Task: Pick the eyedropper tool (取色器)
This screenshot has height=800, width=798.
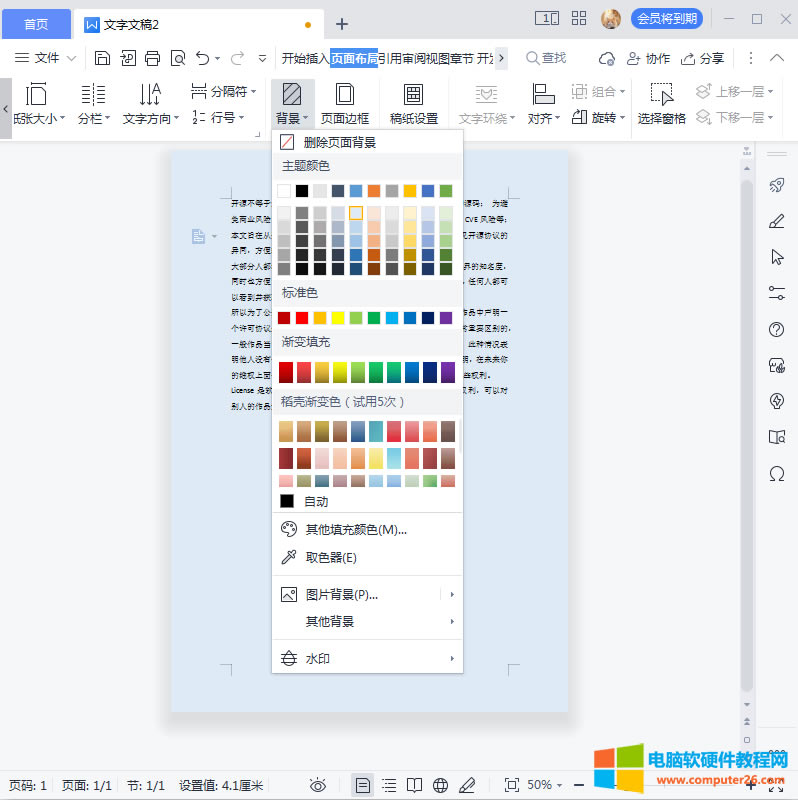Action: pyautogui.click(x=330, y=557)
